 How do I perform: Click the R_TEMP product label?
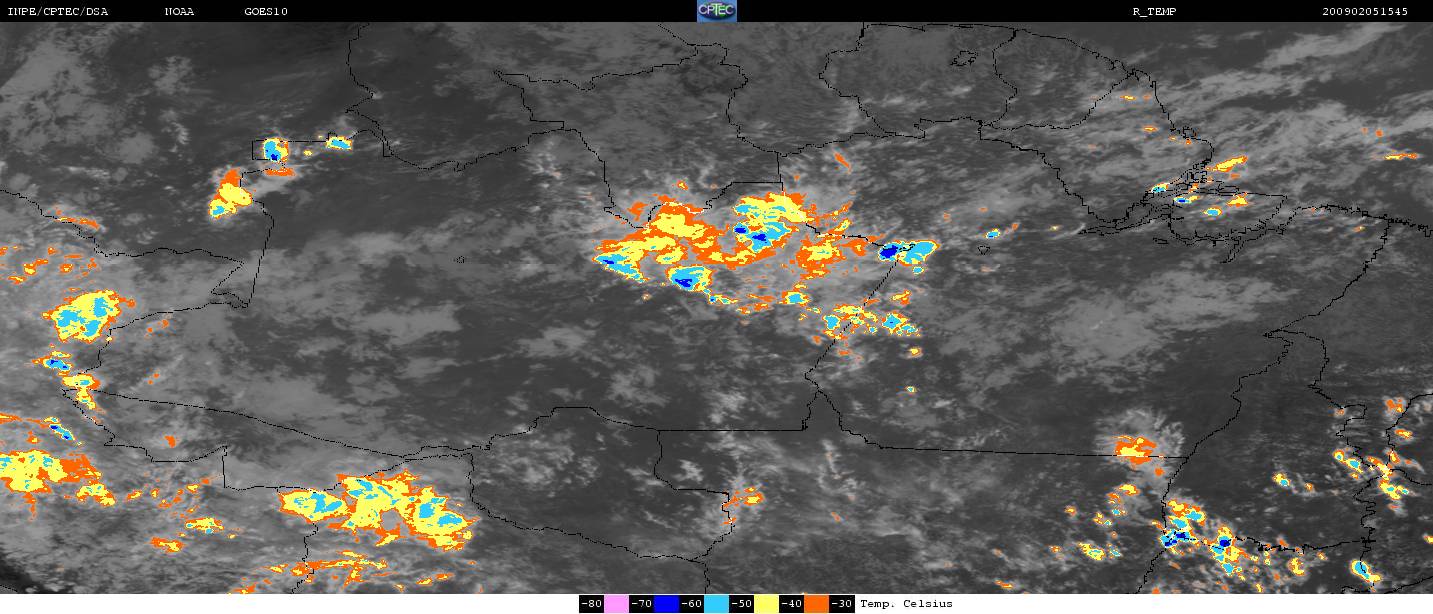tap(1153, 11)
